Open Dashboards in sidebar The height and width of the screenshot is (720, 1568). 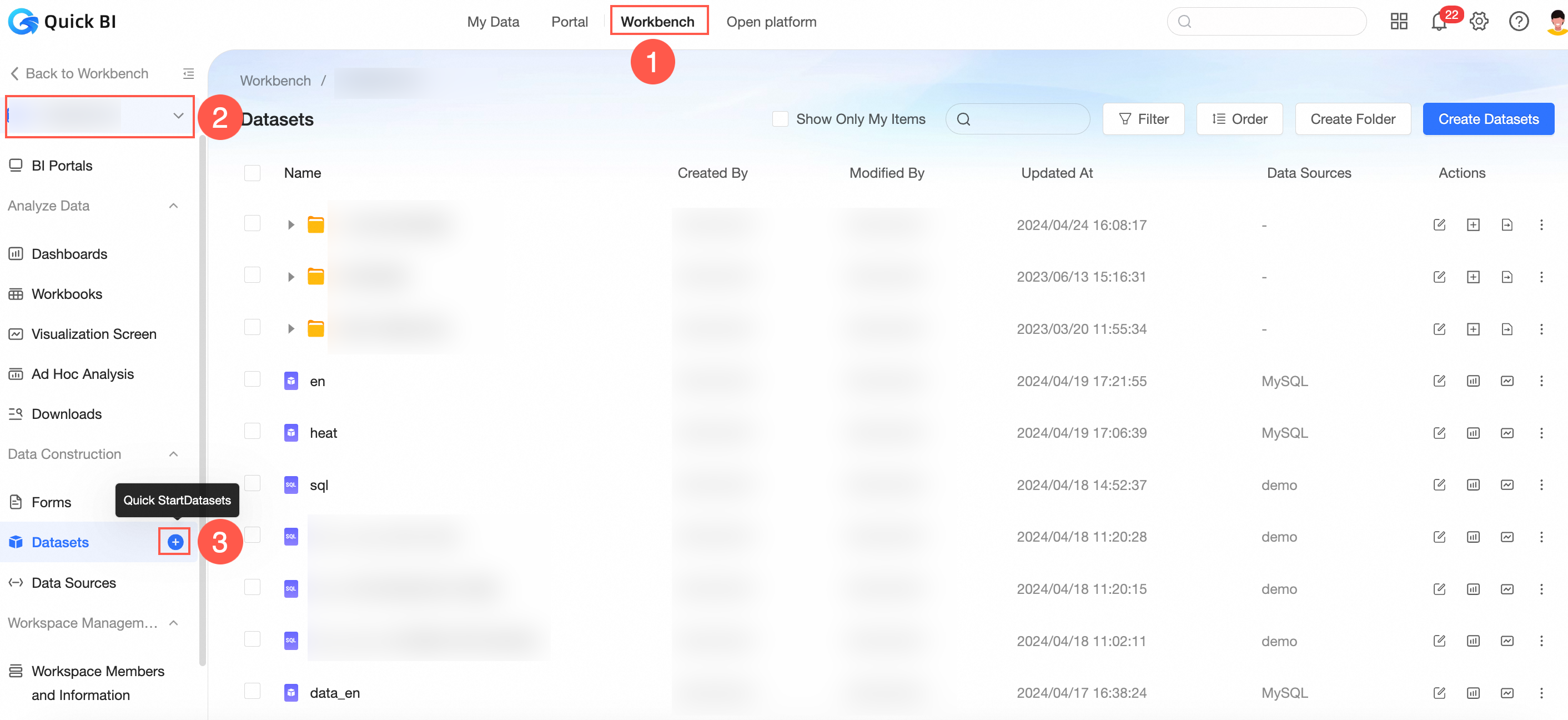point(69,254)
